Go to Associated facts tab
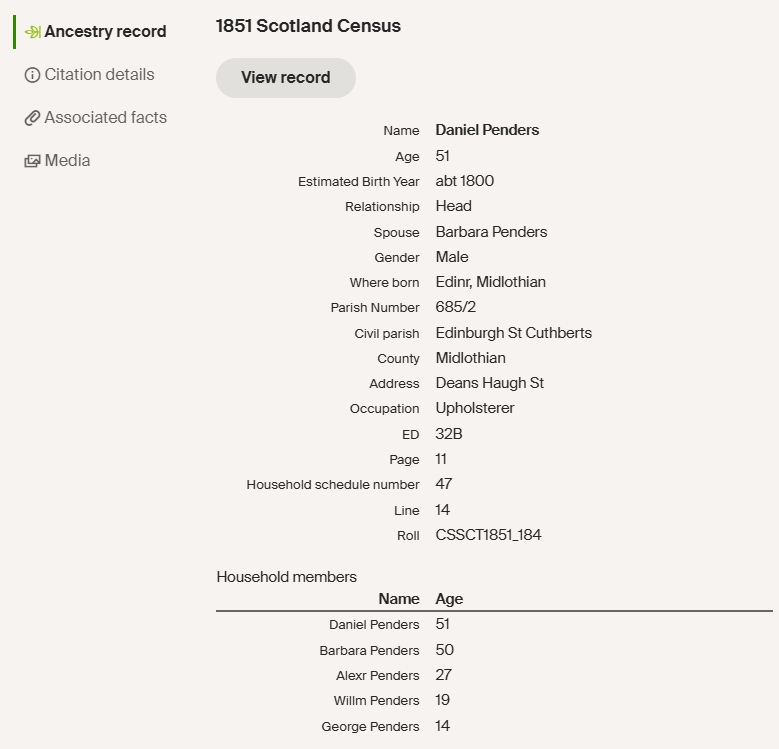 coord(105,118)
